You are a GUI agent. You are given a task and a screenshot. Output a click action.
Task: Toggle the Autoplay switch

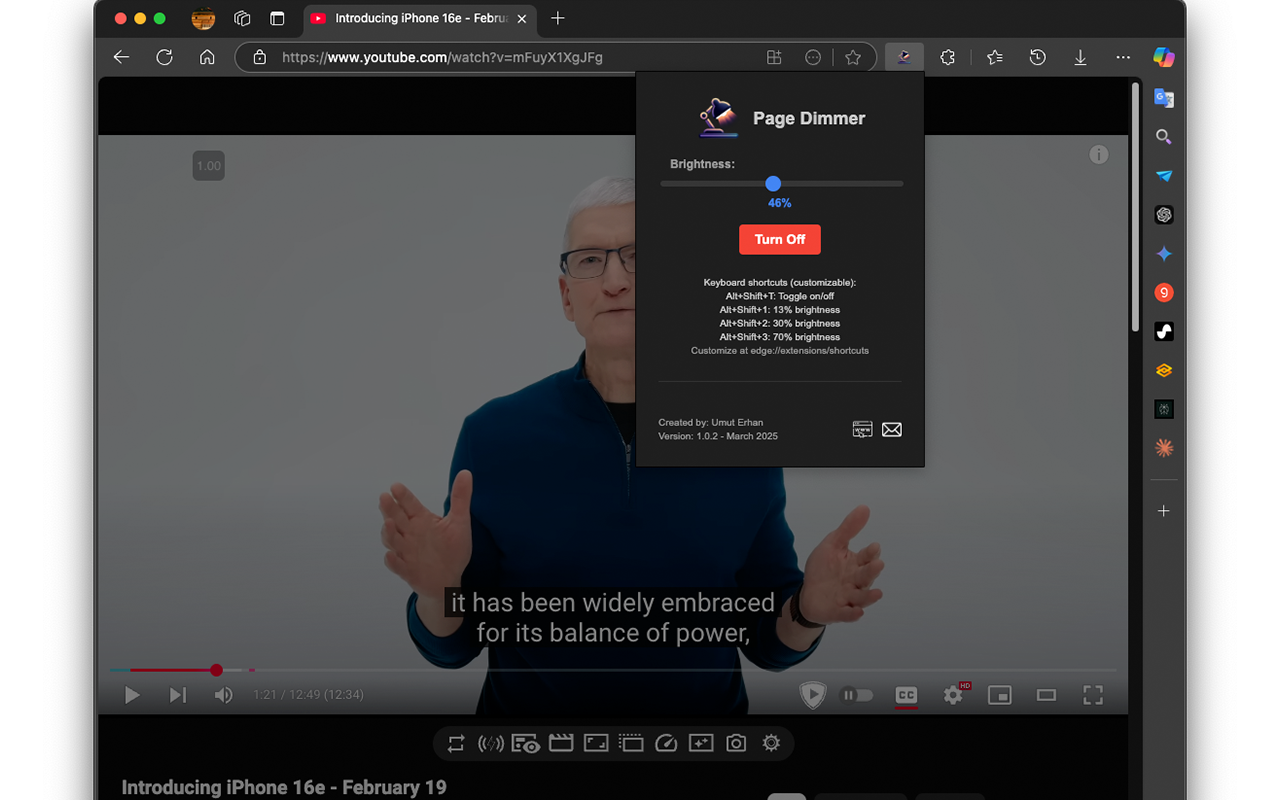click(858, 695)
